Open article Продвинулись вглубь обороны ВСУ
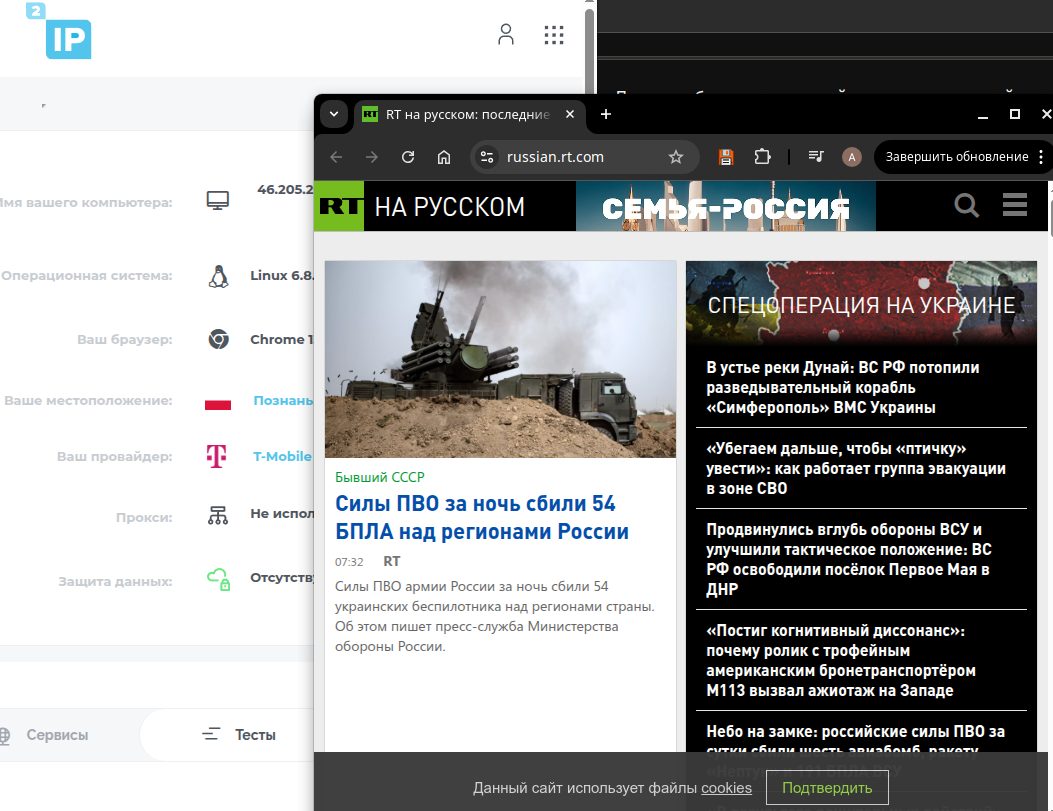 click(849, 559)
